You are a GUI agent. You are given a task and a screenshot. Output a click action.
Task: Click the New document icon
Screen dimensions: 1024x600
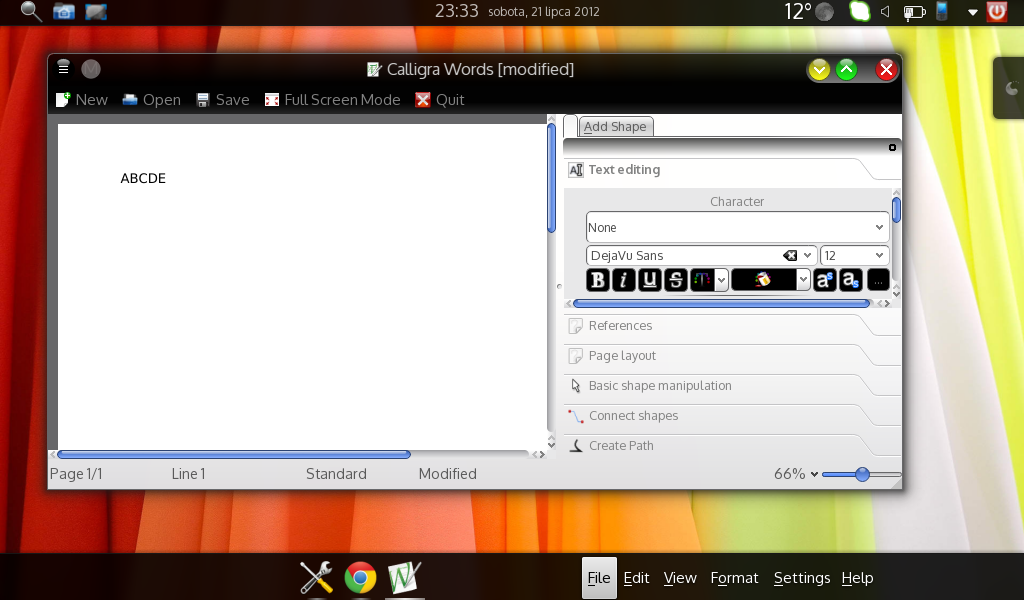tap(63, 100)
